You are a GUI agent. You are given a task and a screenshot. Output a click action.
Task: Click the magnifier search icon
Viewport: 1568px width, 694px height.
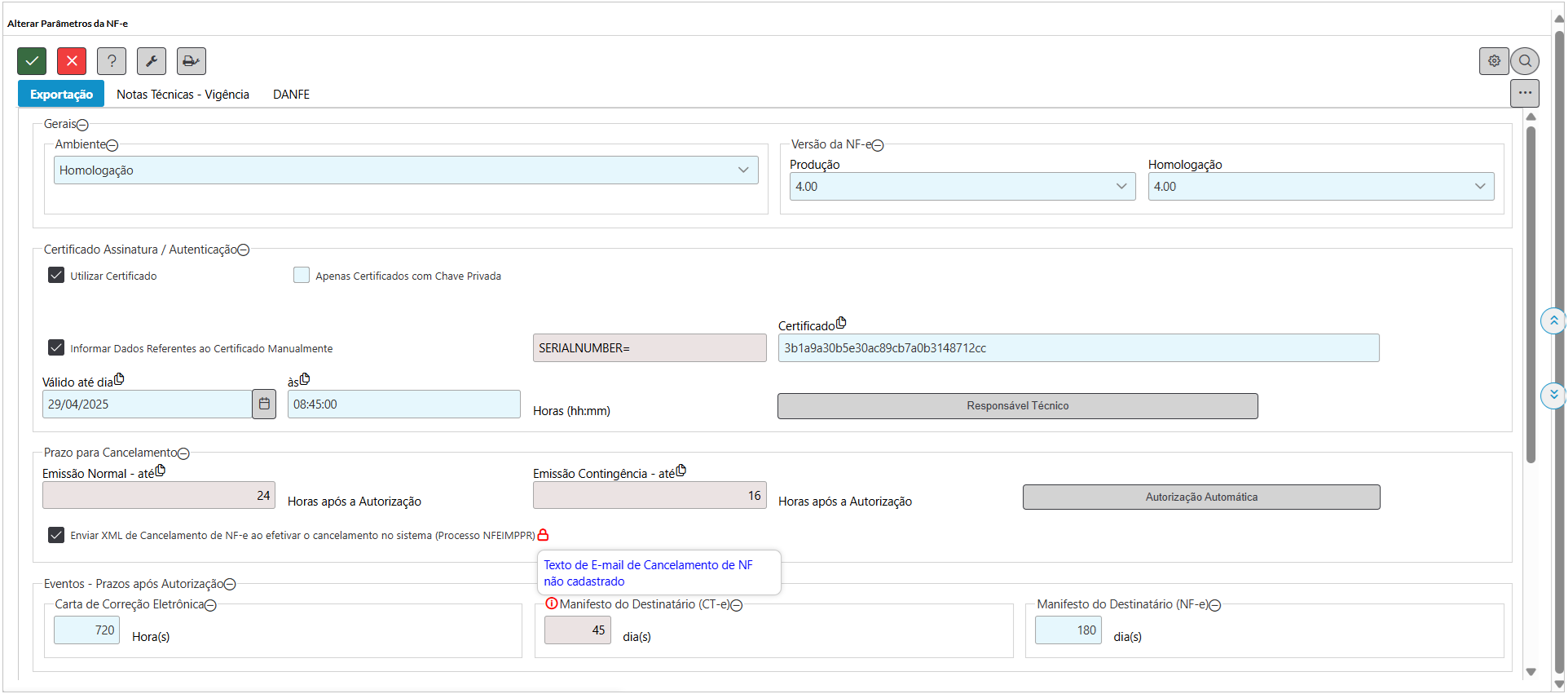(1525, 61)
